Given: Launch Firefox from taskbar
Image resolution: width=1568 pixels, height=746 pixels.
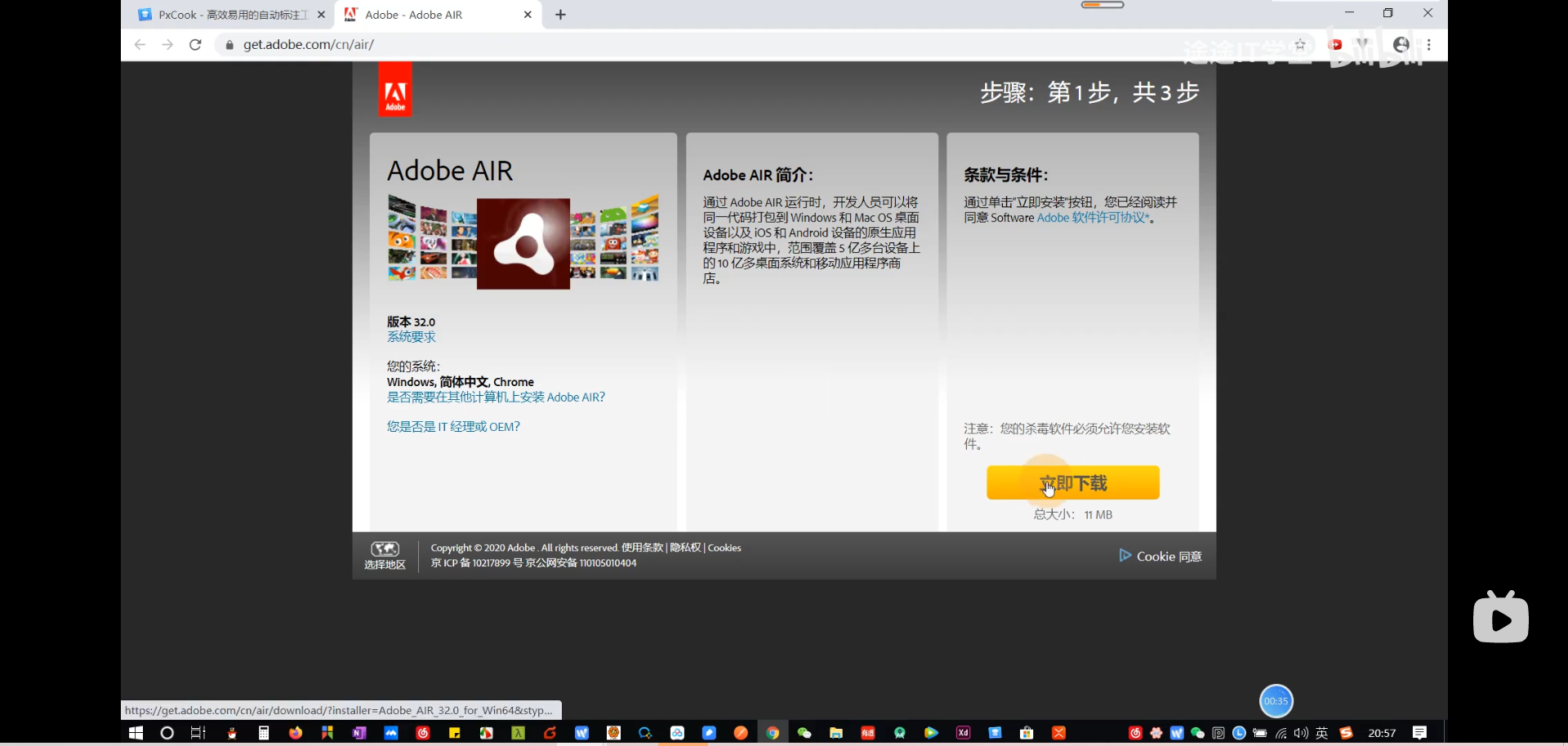Looking at the screenshot, I should 296,733.
